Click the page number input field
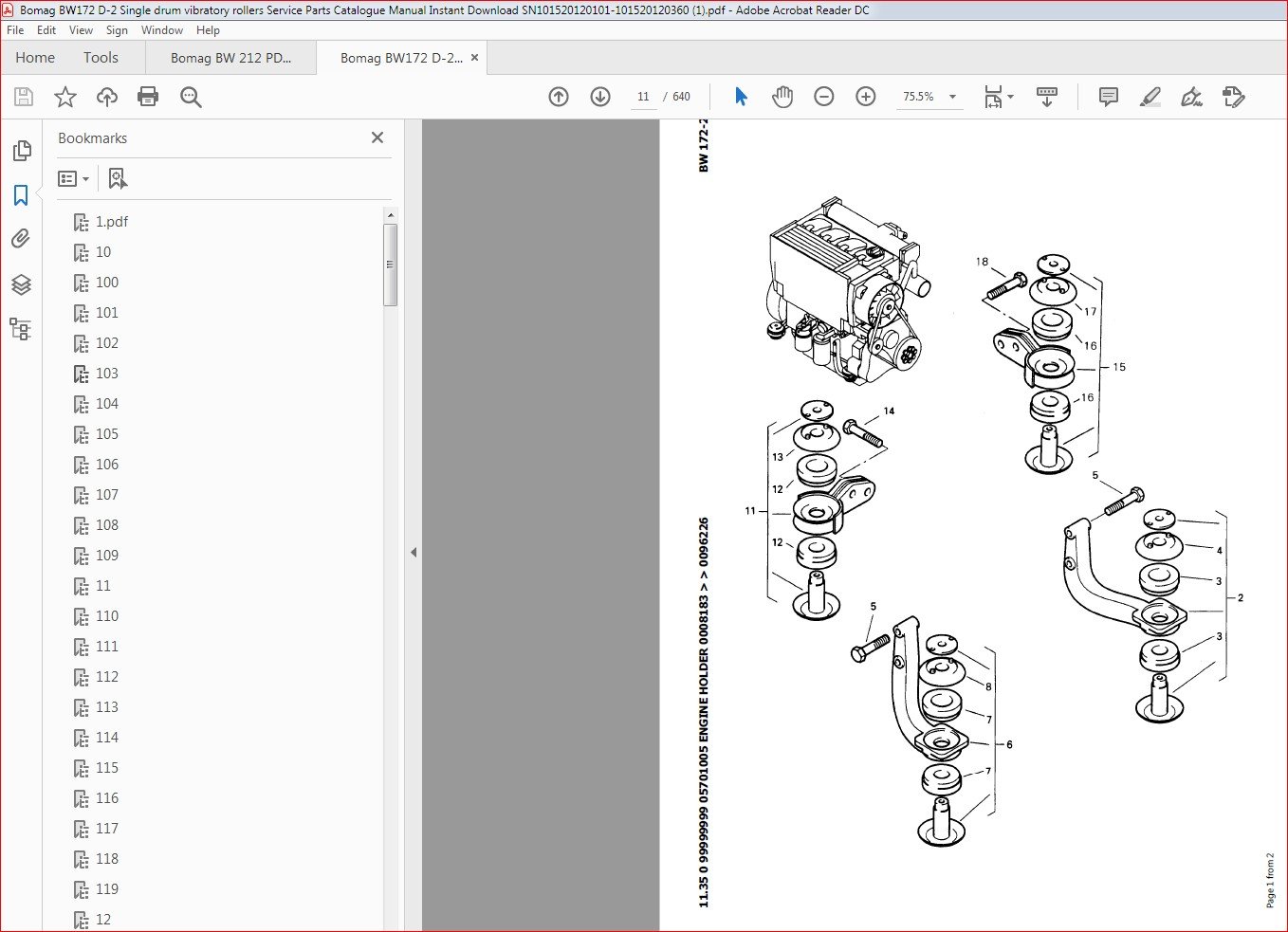1288x932 pixels. (x=643, y=97)
